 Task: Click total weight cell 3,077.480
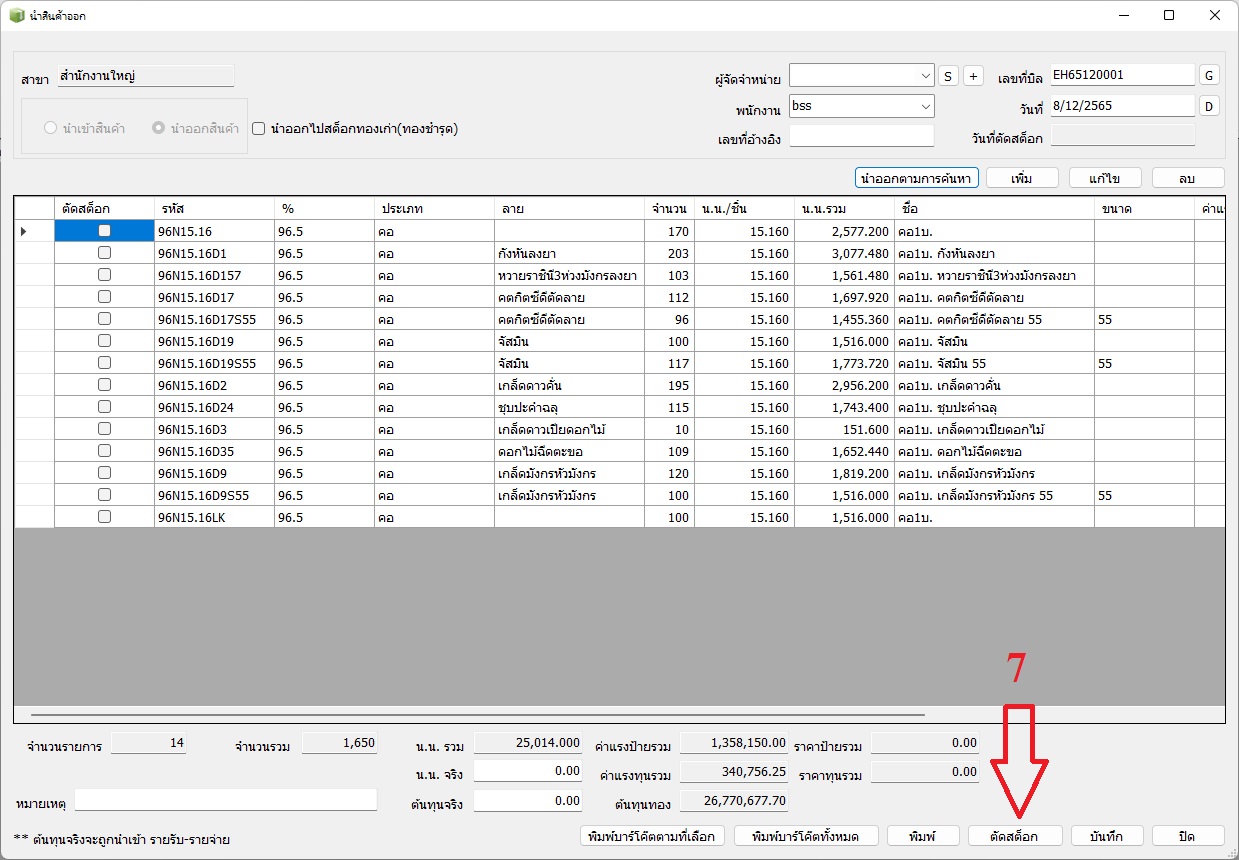(844, 253)
